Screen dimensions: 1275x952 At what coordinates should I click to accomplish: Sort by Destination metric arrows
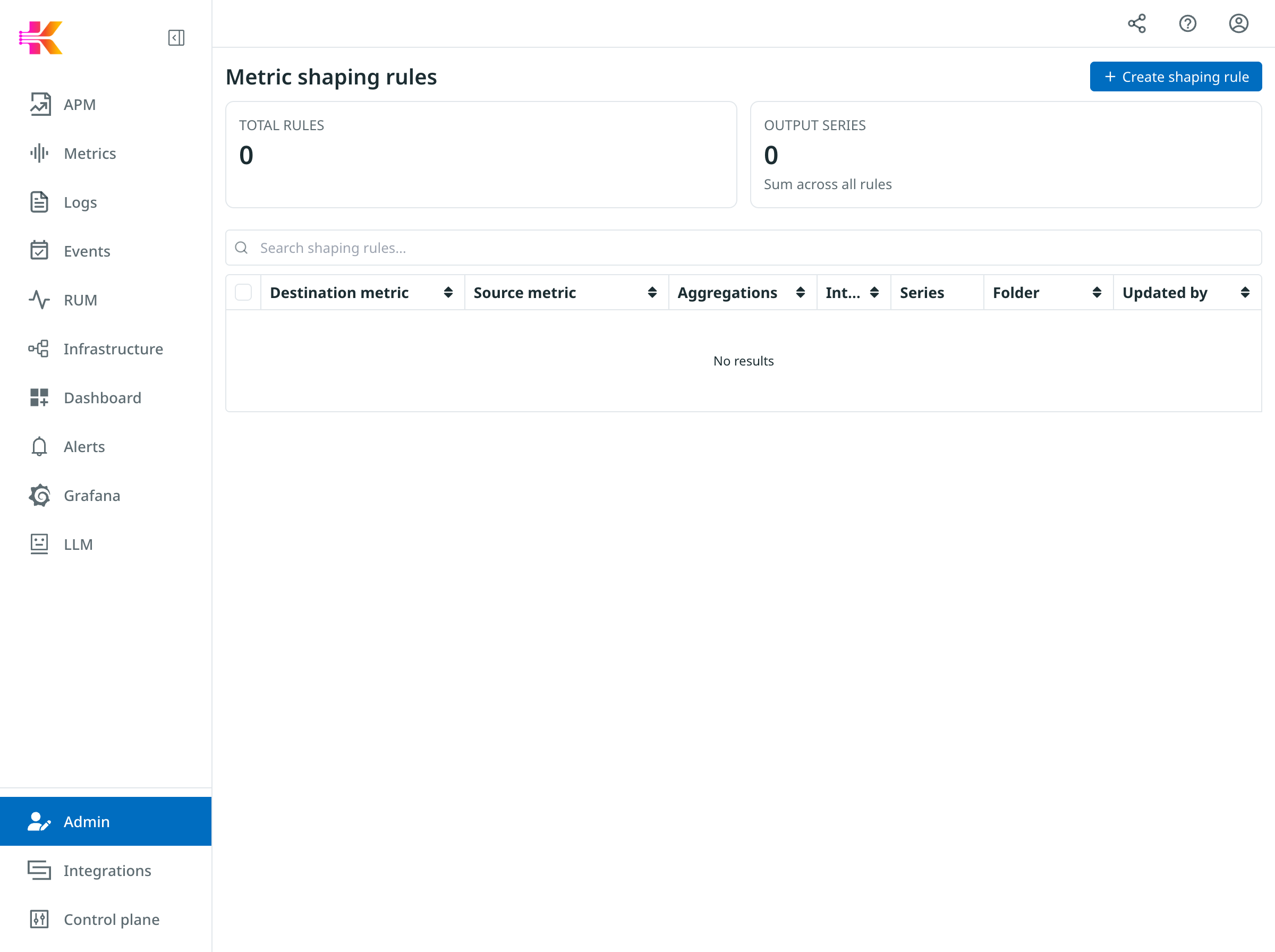(x=448, y=293)
